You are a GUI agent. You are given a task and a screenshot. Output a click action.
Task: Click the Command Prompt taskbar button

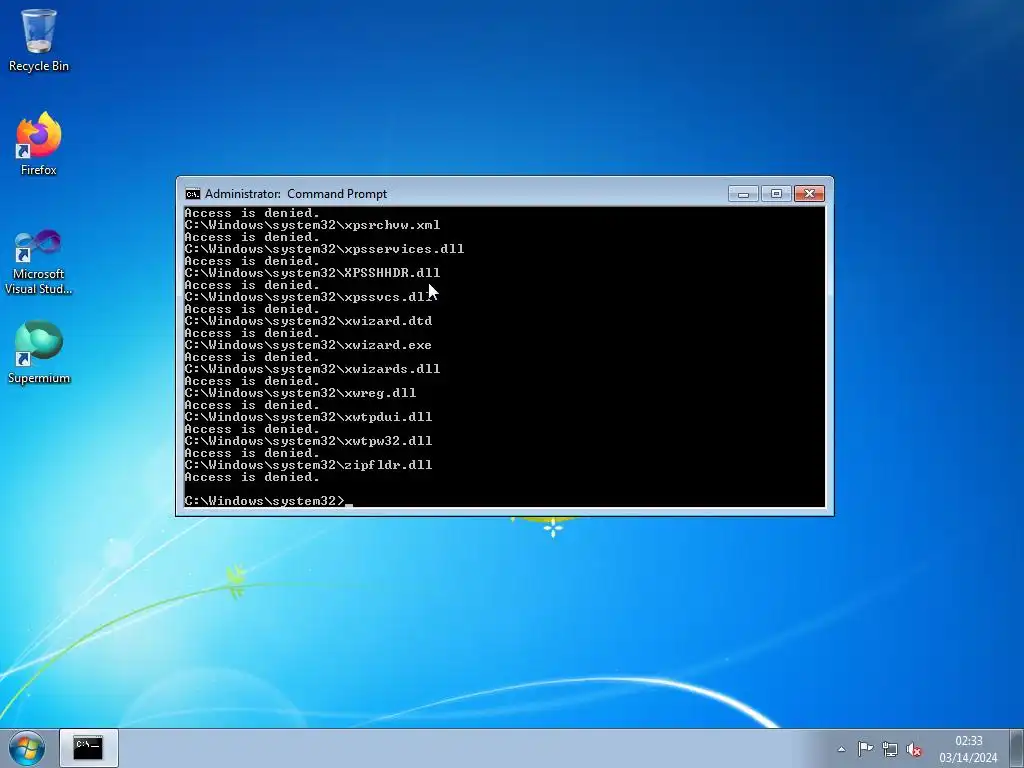89,748
